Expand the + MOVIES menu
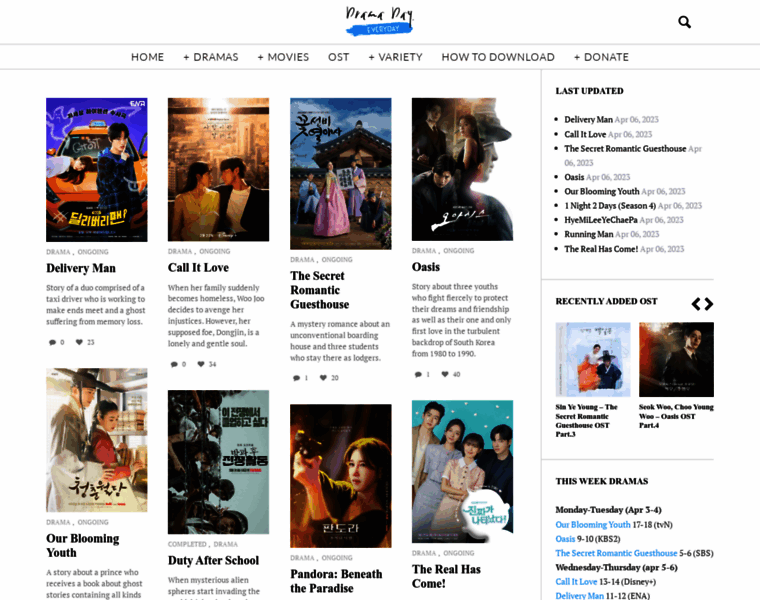The width and height of the screenshot is (760, 600). tap(283, 57)
